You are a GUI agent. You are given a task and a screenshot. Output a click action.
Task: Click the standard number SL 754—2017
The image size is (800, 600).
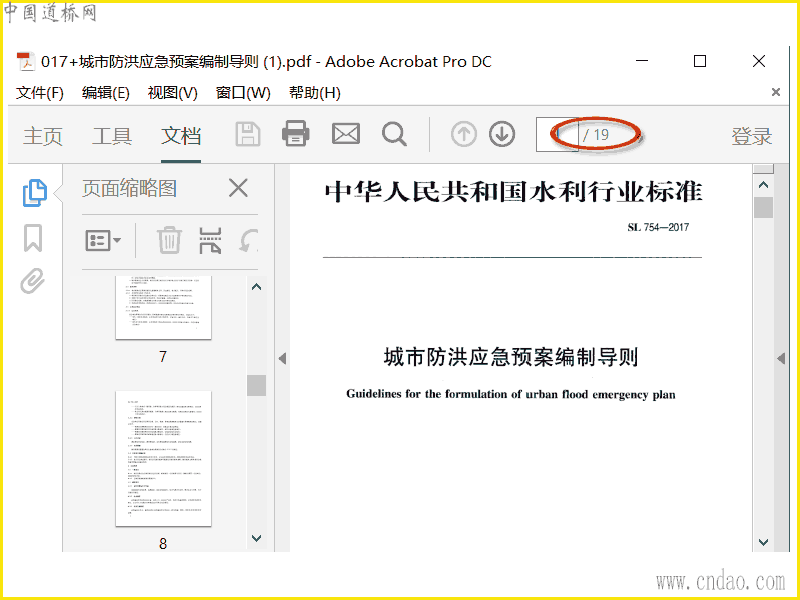click(x=658, y=227)
